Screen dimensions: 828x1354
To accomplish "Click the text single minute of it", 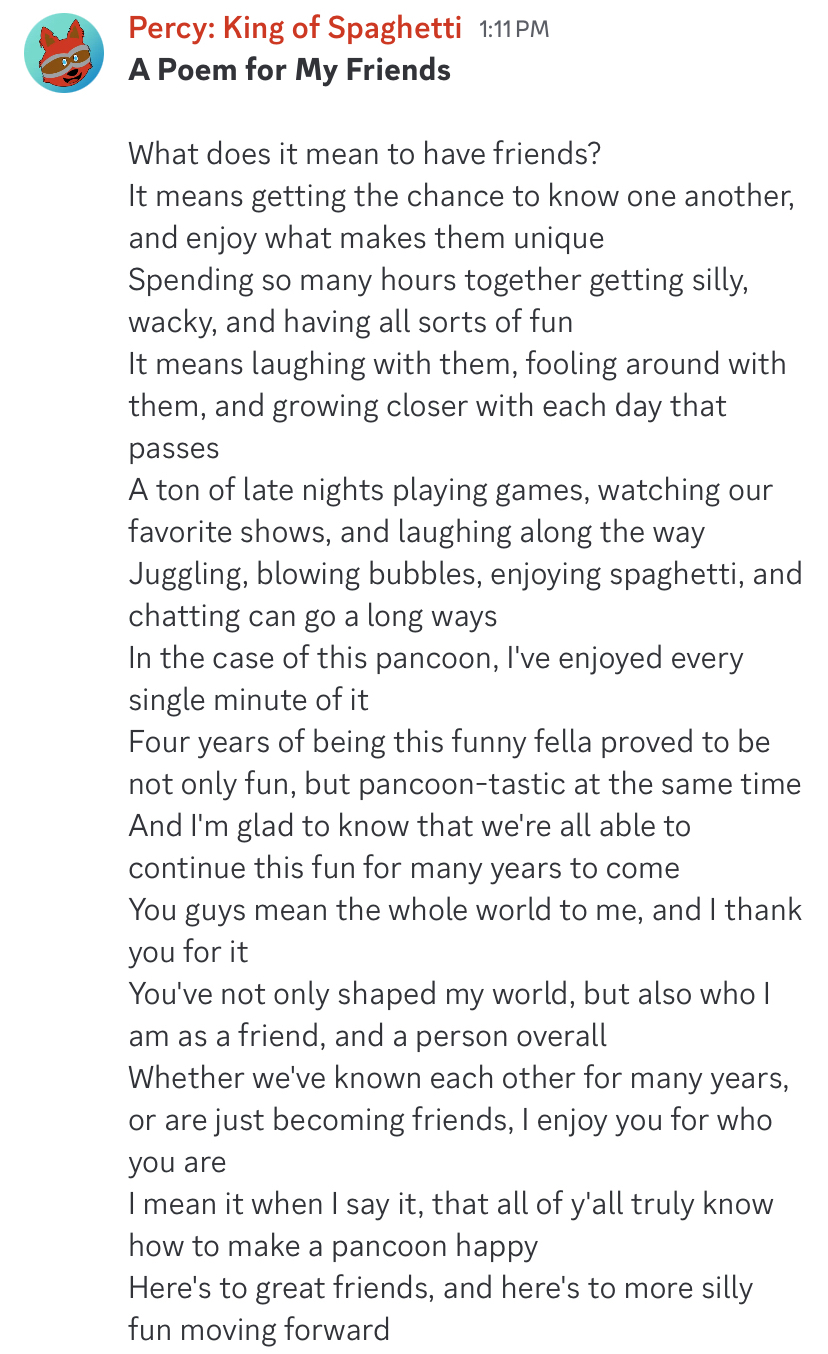I will (248, 700).
